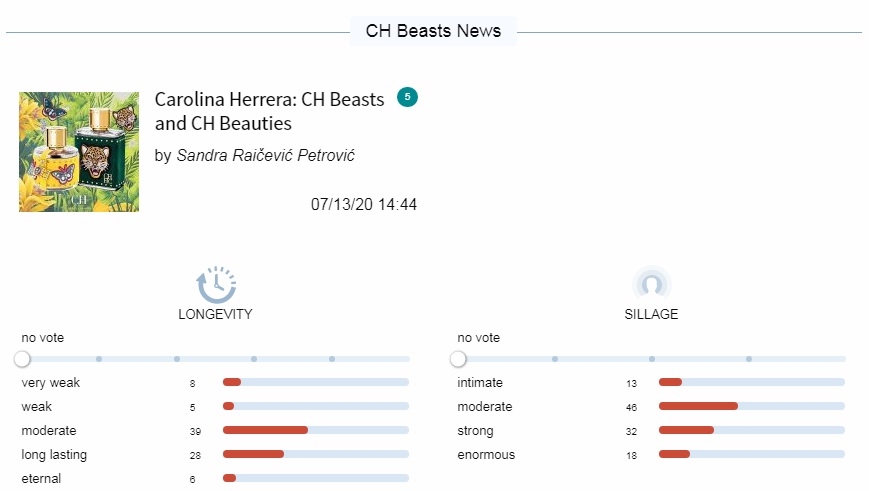This screenshot has height=491, width=869.
Task: Set sillage slider to the middle dot
Action: tap(652, 359)
